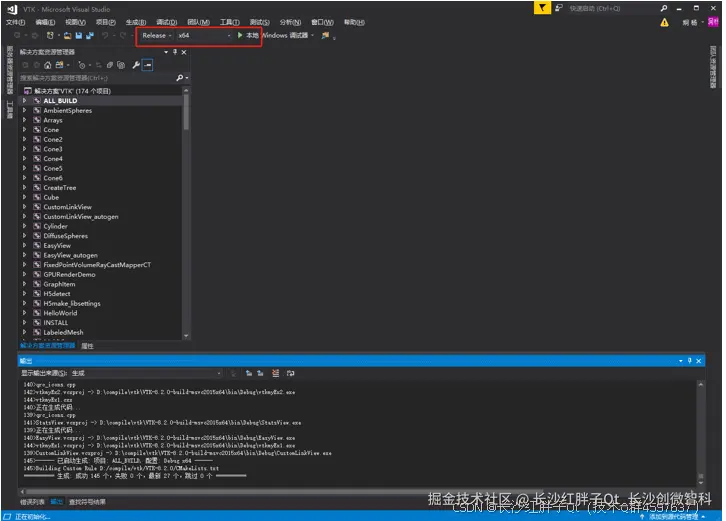Open Solution Explorer window options arrow
Viewport: 726px width, 521px height.
coord(166,52)
